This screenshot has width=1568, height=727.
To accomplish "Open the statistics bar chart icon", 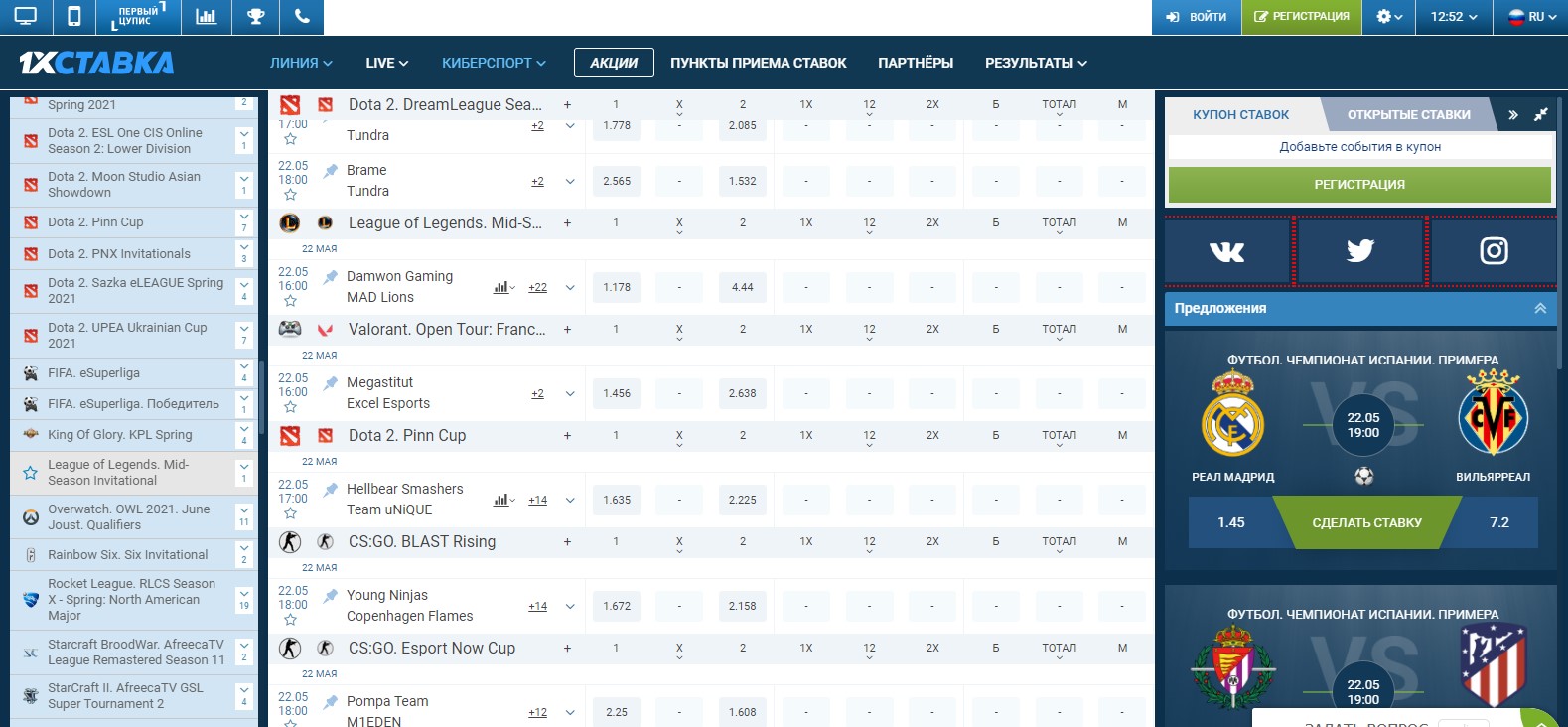I will tap(207, 17).
